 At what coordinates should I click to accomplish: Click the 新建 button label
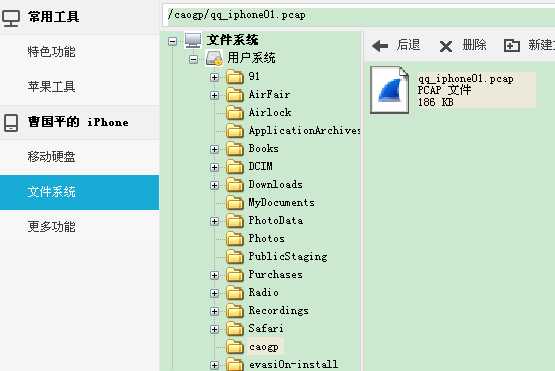pyautogui.click(x=541, y=45)
